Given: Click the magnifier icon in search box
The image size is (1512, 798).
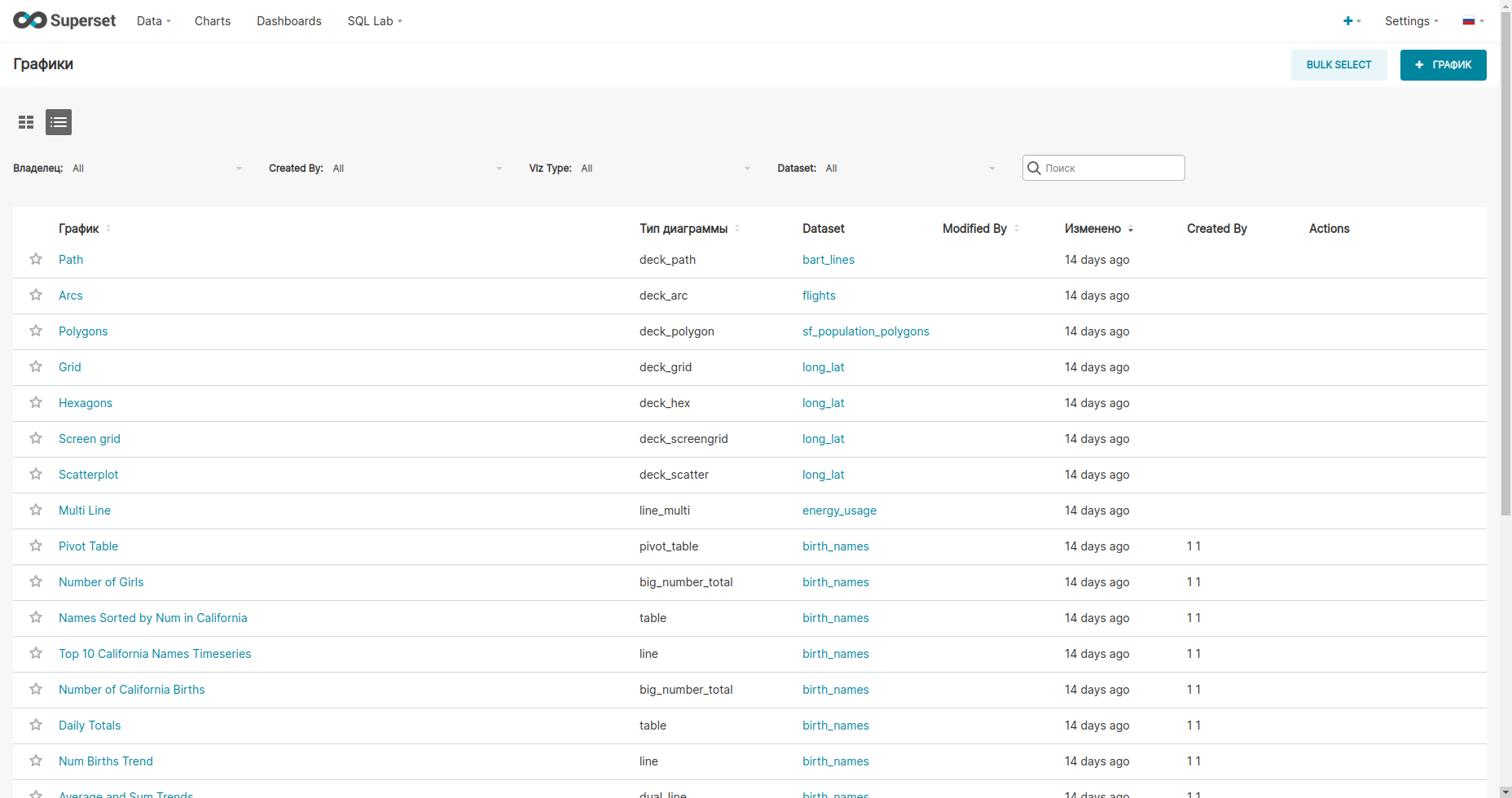Looking at the screenshot, I should tap(1034, 168).
